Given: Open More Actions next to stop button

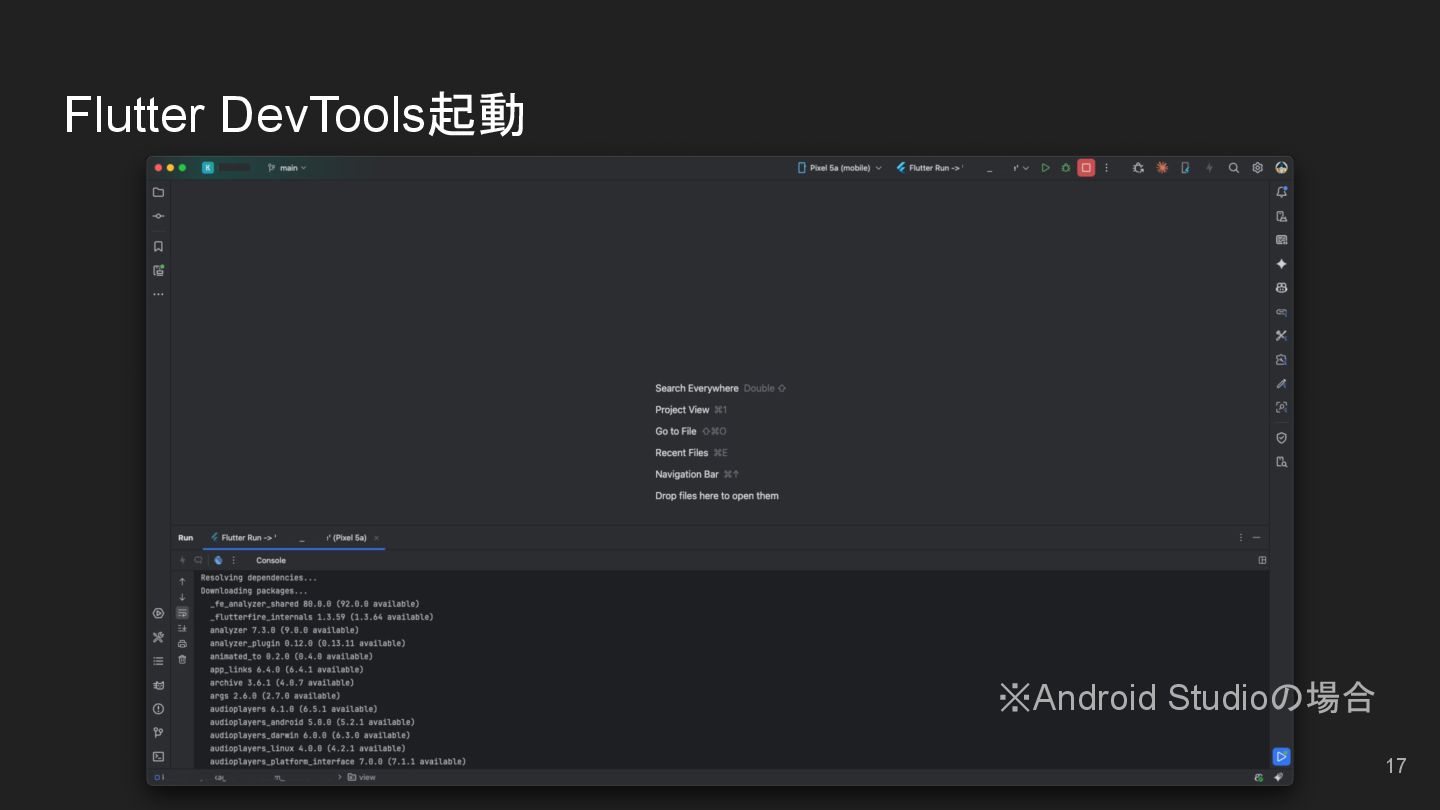Looking at the screenshot, I should (x=1106, y=168).
